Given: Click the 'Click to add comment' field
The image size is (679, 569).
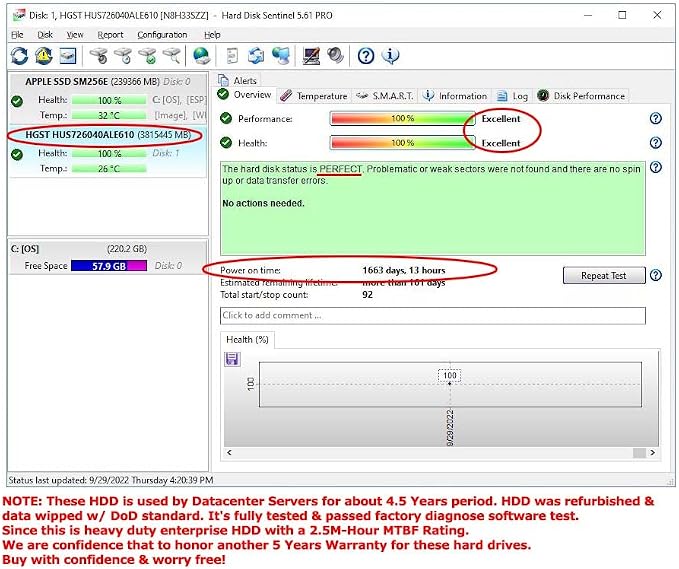Looking at the screenshot, I should pos(433,315).
